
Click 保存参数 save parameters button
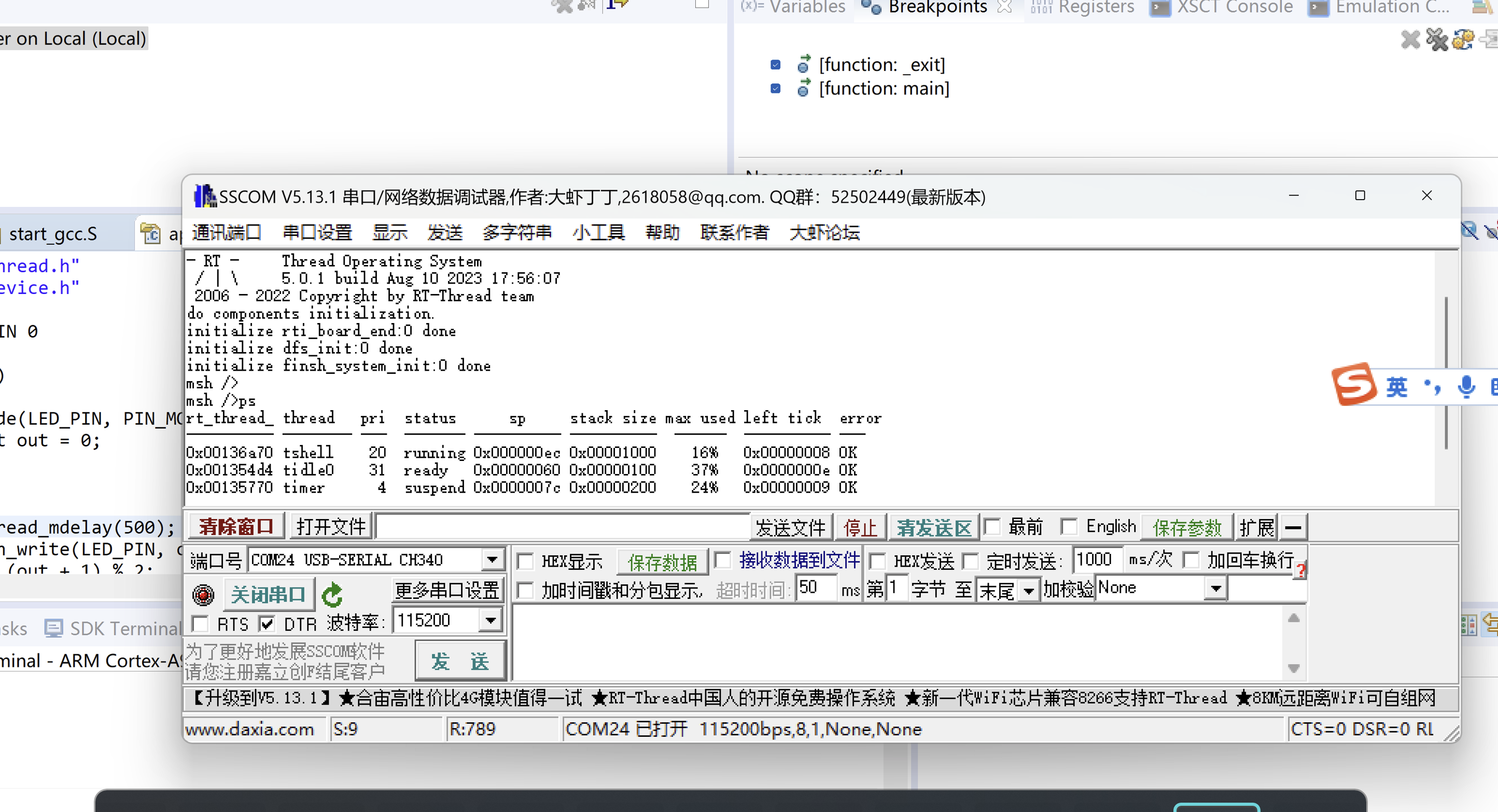pos(1187,527)
